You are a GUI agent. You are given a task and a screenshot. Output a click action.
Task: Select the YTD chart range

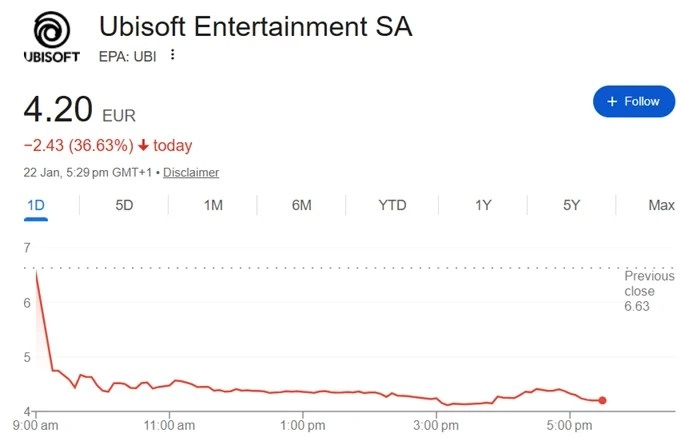(x=392, y=205)
